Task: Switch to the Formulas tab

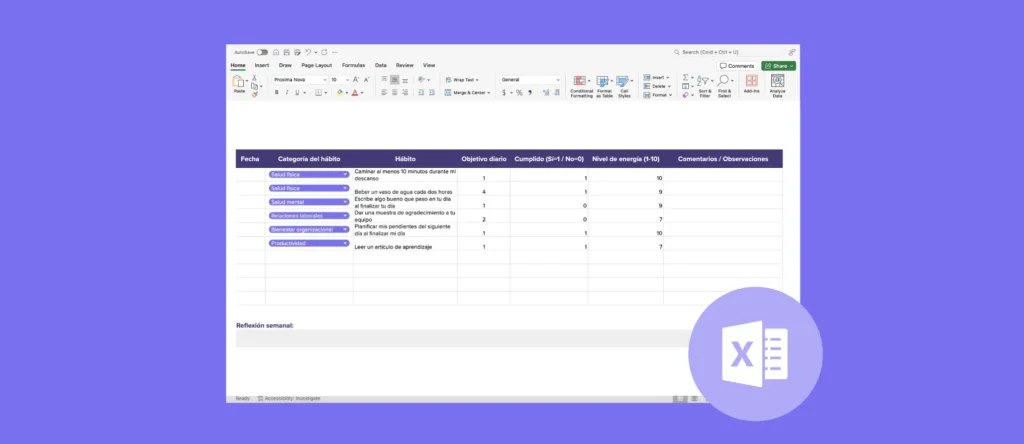Action: [353, 65]
